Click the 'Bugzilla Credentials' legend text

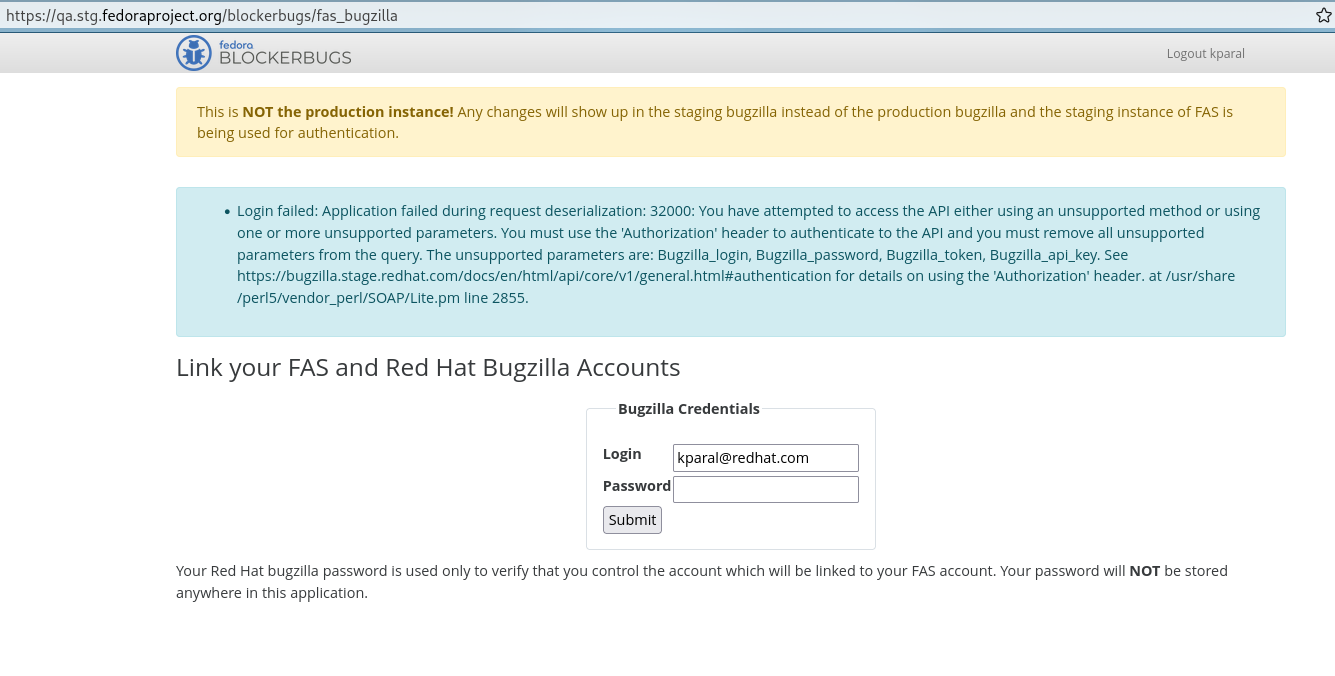click(689, 409)
